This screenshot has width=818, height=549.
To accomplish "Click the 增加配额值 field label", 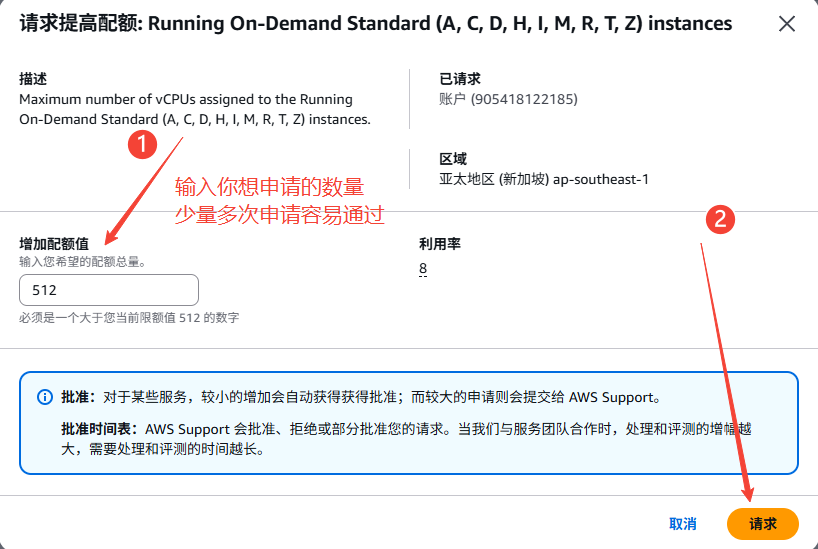I will [54, 244].
